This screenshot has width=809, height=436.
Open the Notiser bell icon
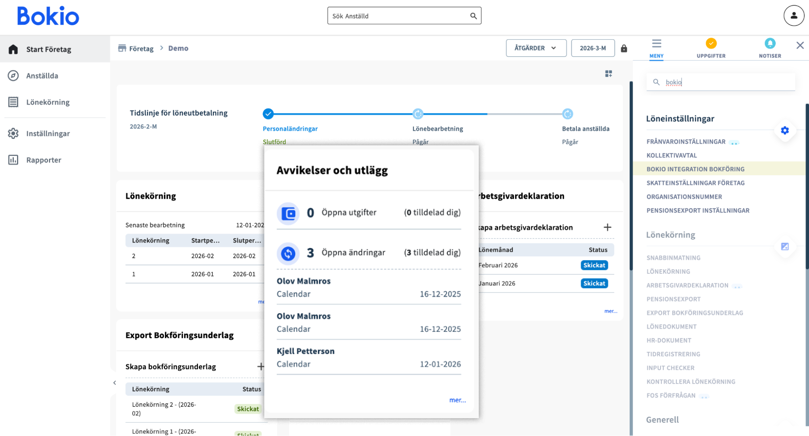click(769, 44)
